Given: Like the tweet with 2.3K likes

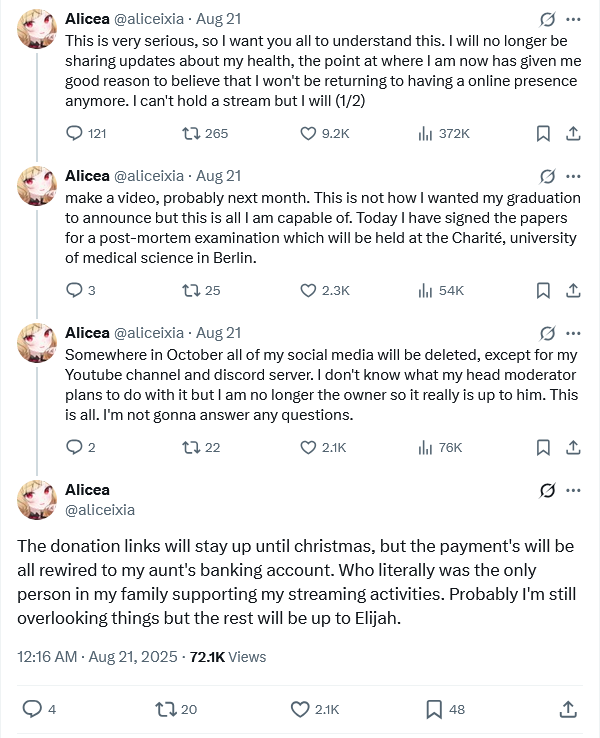Looking at the screenshot, I should coord(309,290).
